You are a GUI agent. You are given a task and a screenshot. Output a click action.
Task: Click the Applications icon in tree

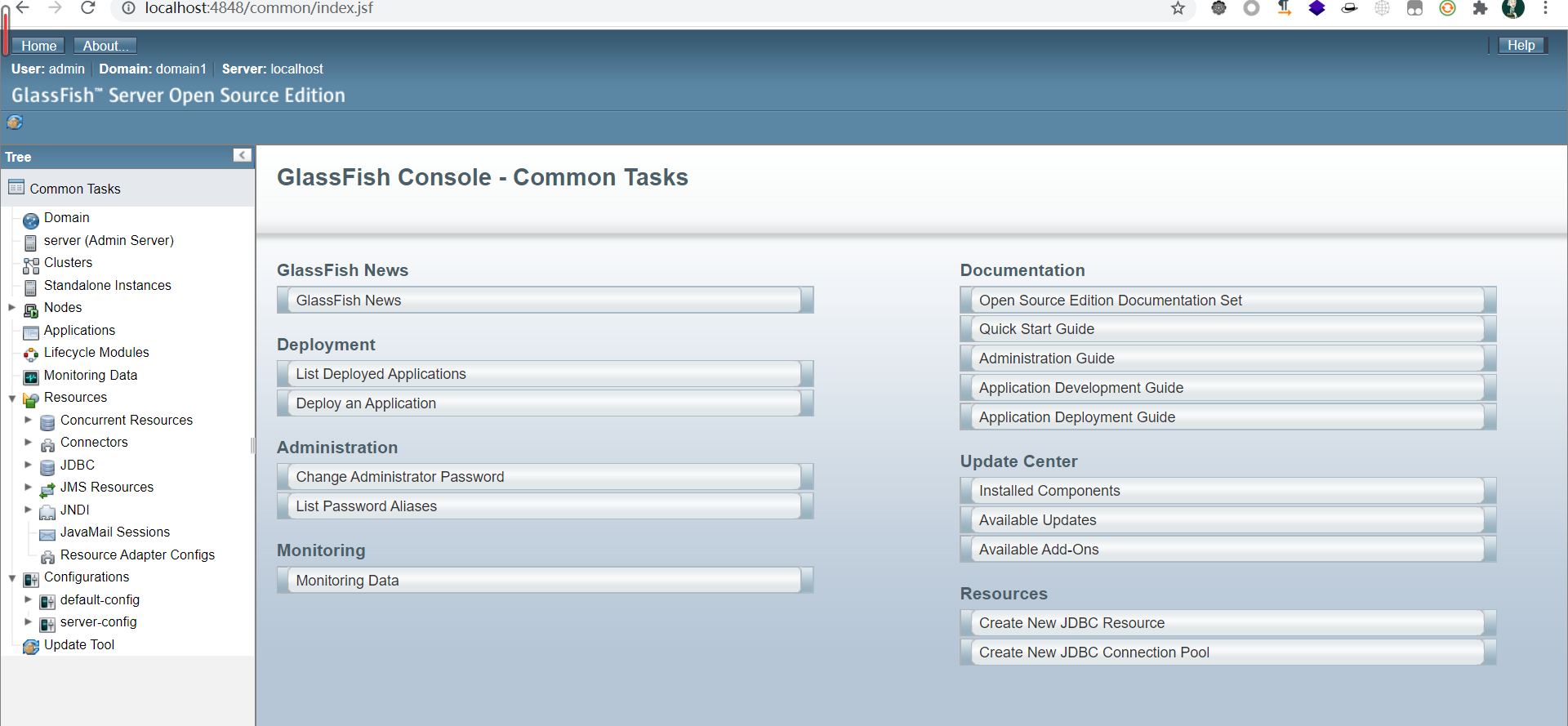point(31,332)
